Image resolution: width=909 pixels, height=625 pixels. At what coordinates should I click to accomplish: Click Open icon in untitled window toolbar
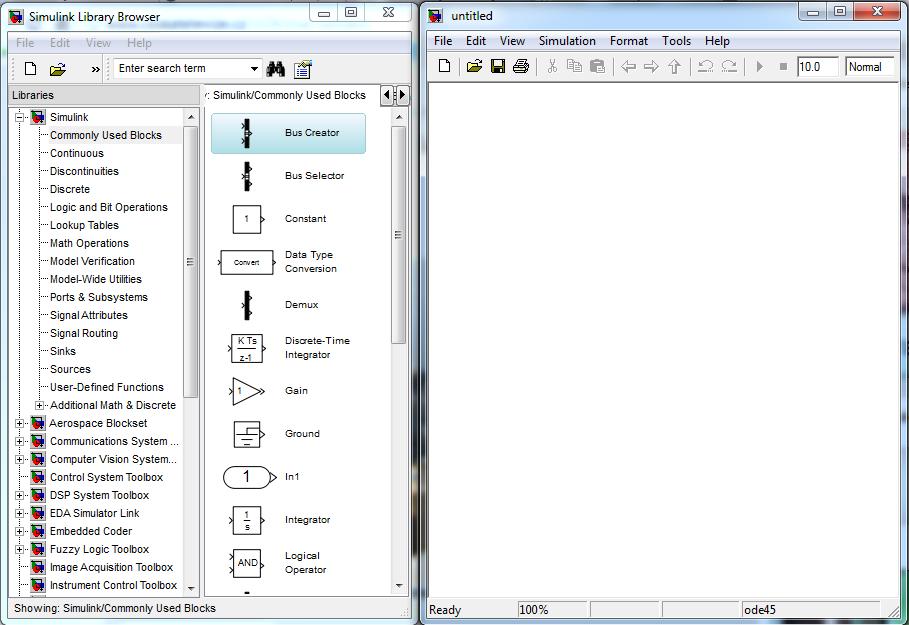(474, 66)
